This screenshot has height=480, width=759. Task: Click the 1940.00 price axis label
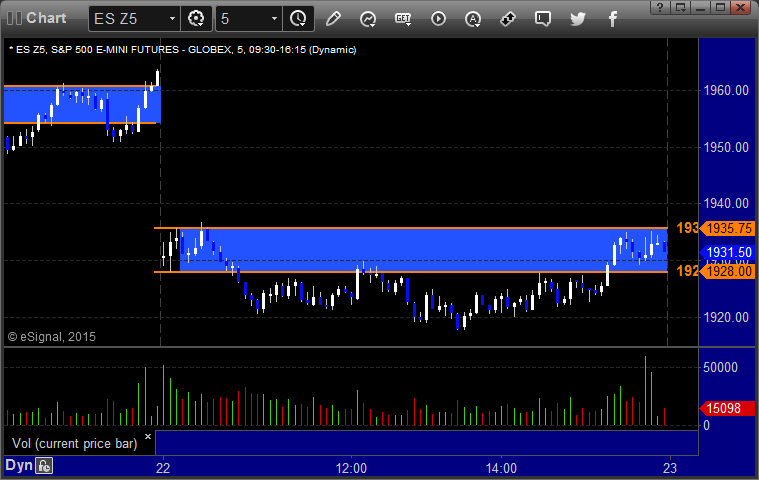pos(726,204)
